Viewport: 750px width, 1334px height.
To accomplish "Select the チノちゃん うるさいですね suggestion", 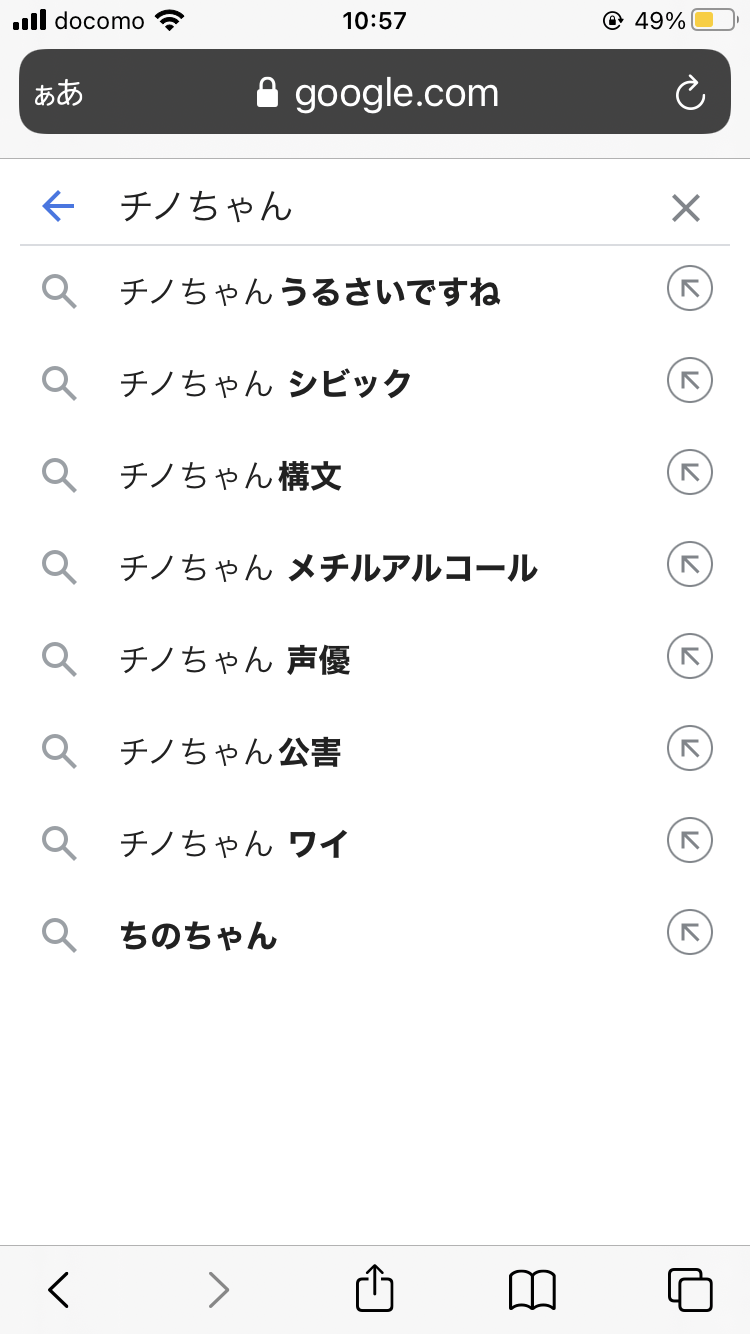I will 310,292.
